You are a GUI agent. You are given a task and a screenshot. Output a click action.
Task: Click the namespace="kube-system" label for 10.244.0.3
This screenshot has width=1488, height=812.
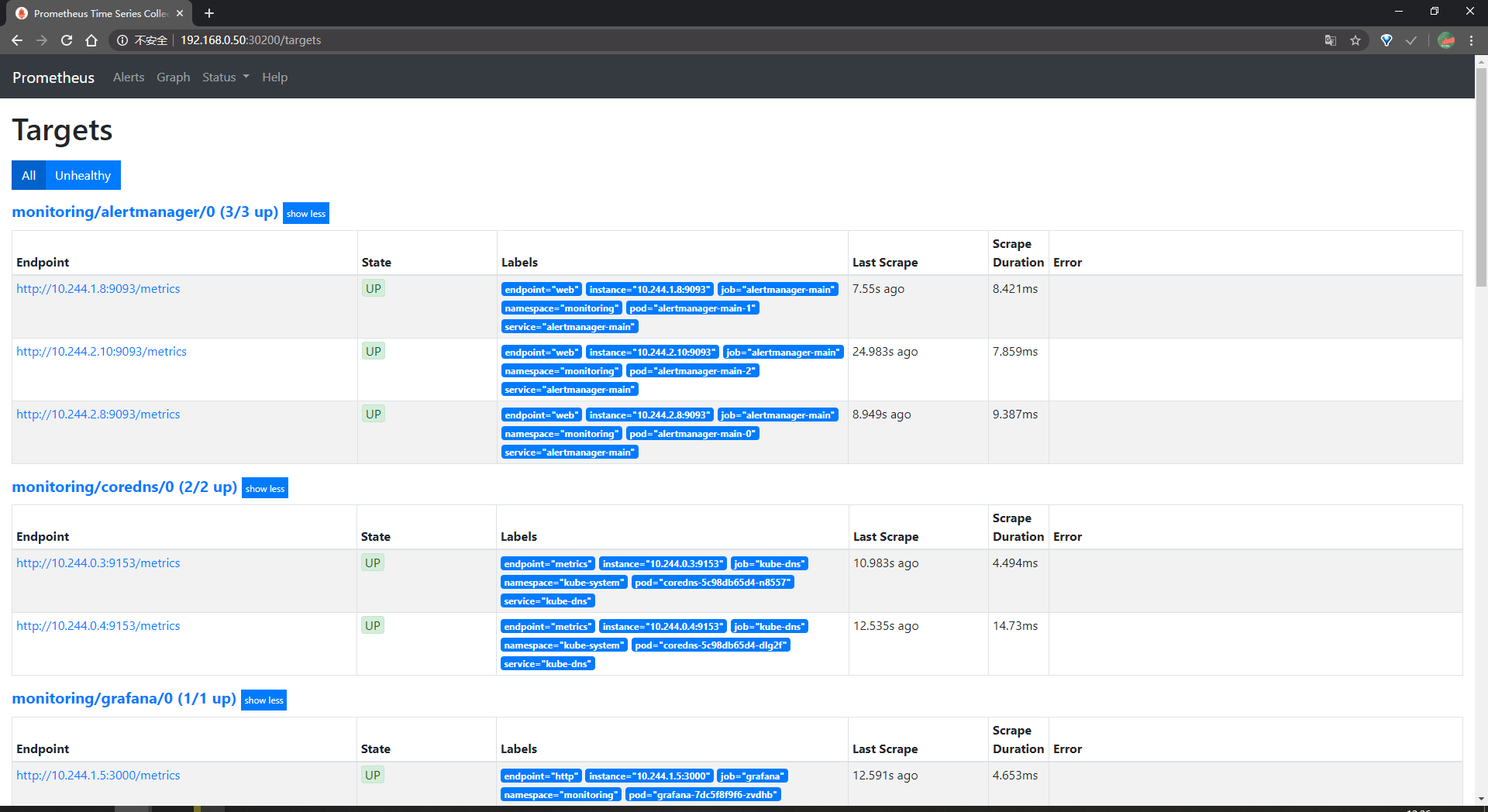point(563,583)
